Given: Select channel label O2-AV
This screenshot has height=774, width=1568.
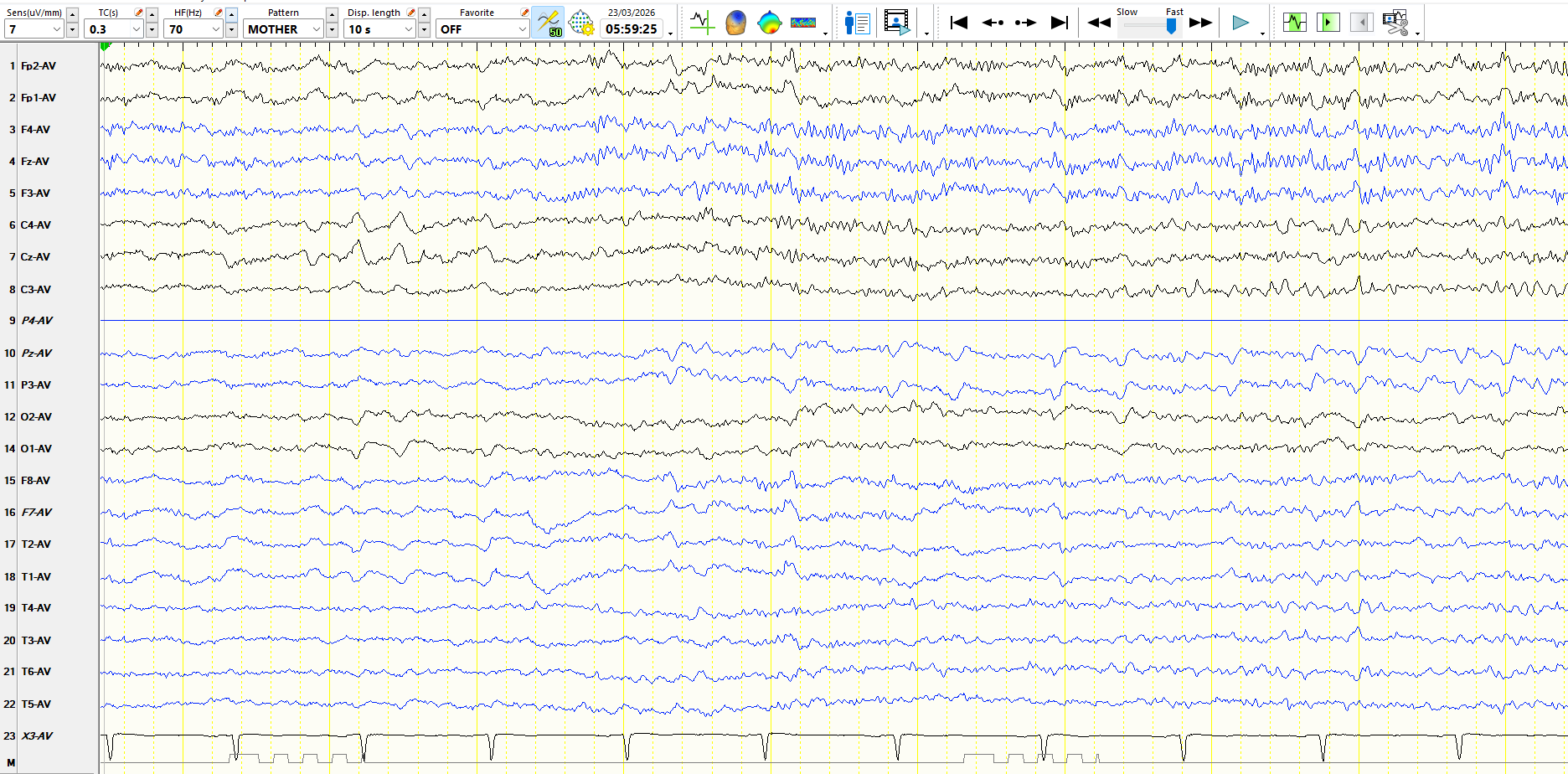Looking at the screenshot, I should click(36, 417).
